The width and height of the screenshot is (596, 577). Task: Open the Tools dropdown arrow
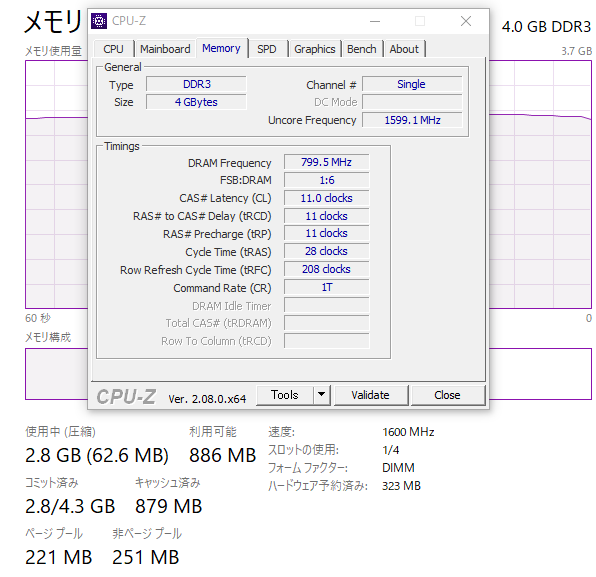(322, 395)
